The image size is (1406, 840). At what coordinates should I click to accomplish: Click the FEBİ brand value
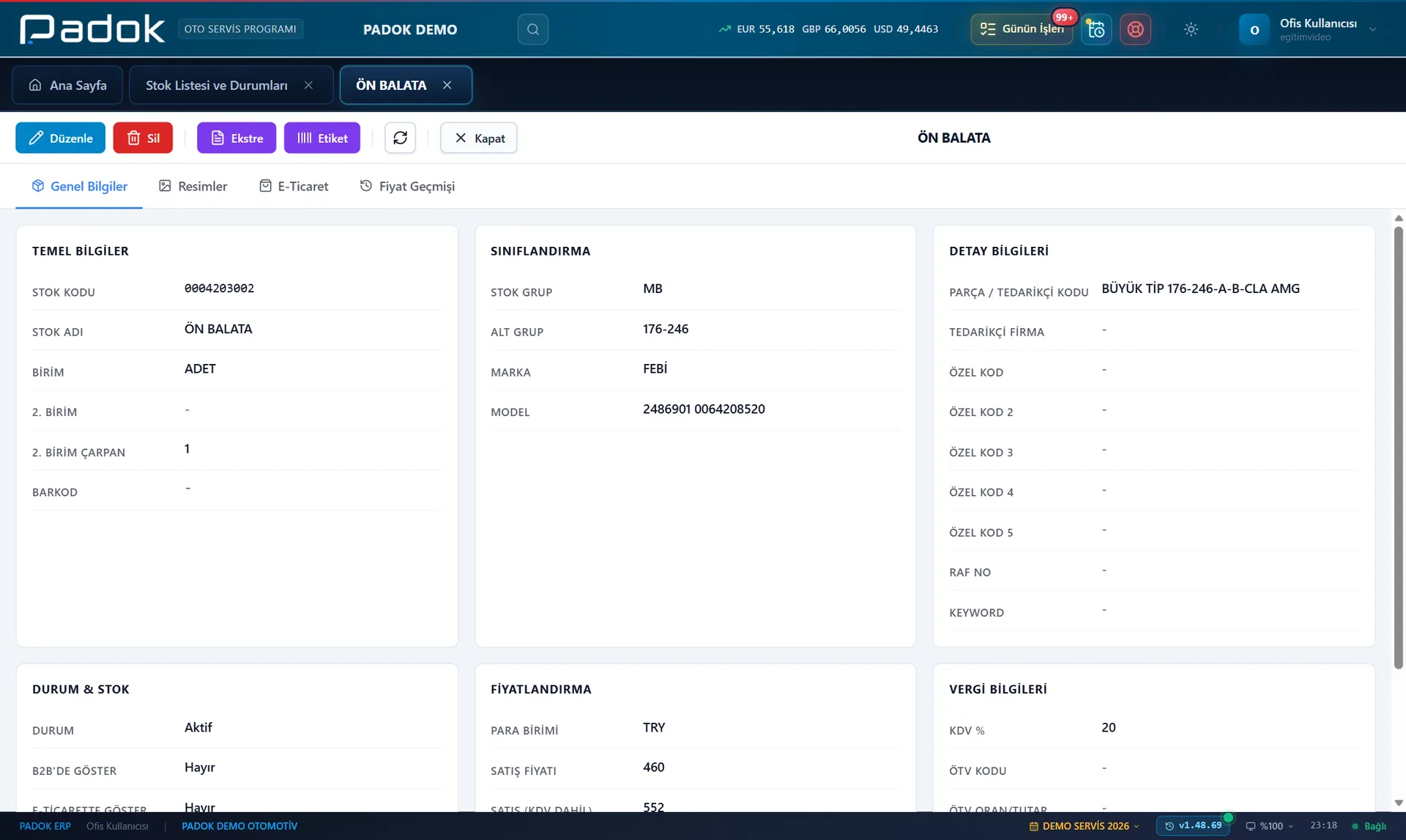coord(655,369)
